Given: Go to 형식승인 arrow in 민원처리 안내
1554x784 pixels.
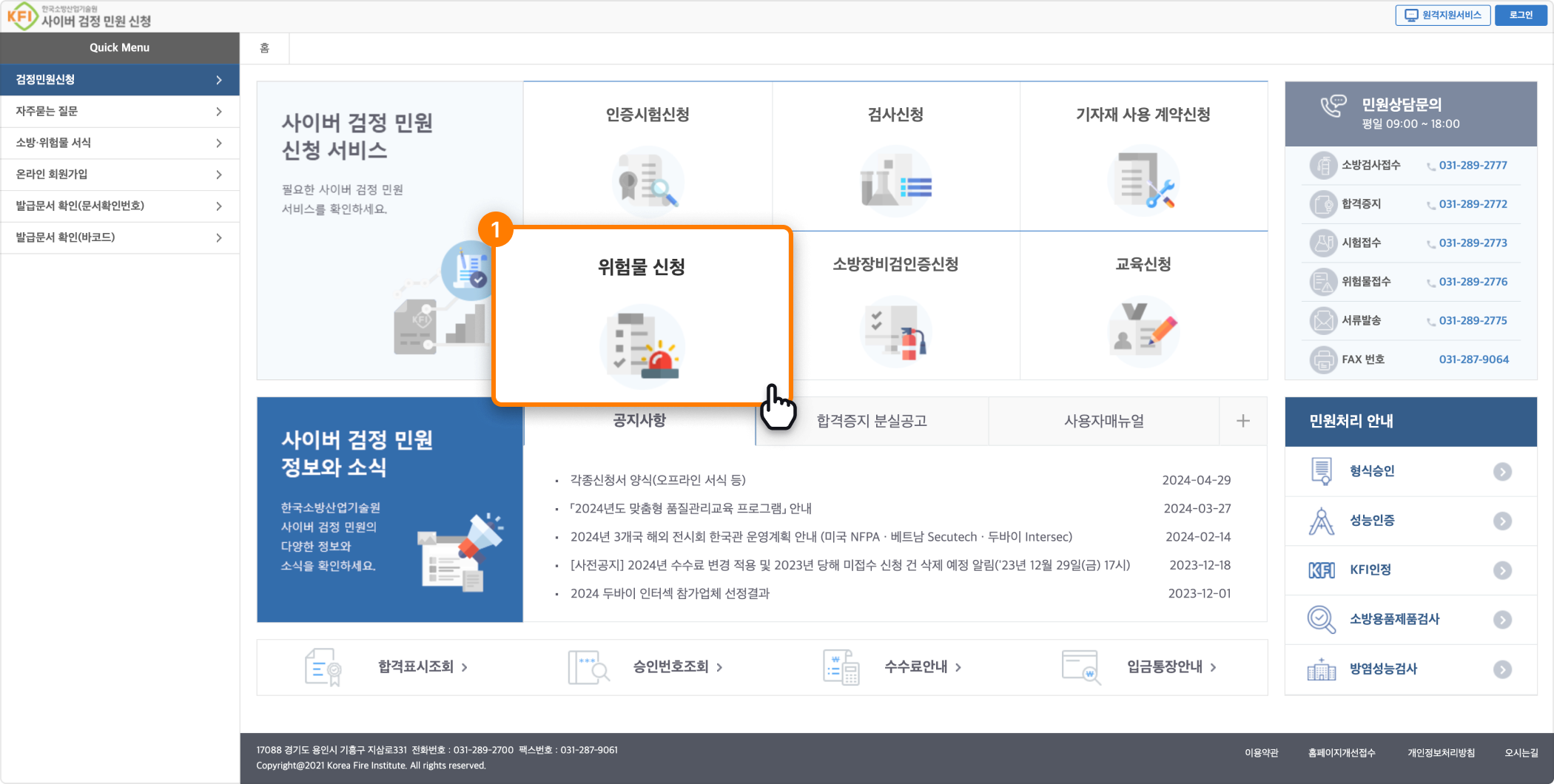Looking at the screenshot, I should 1502,472.
